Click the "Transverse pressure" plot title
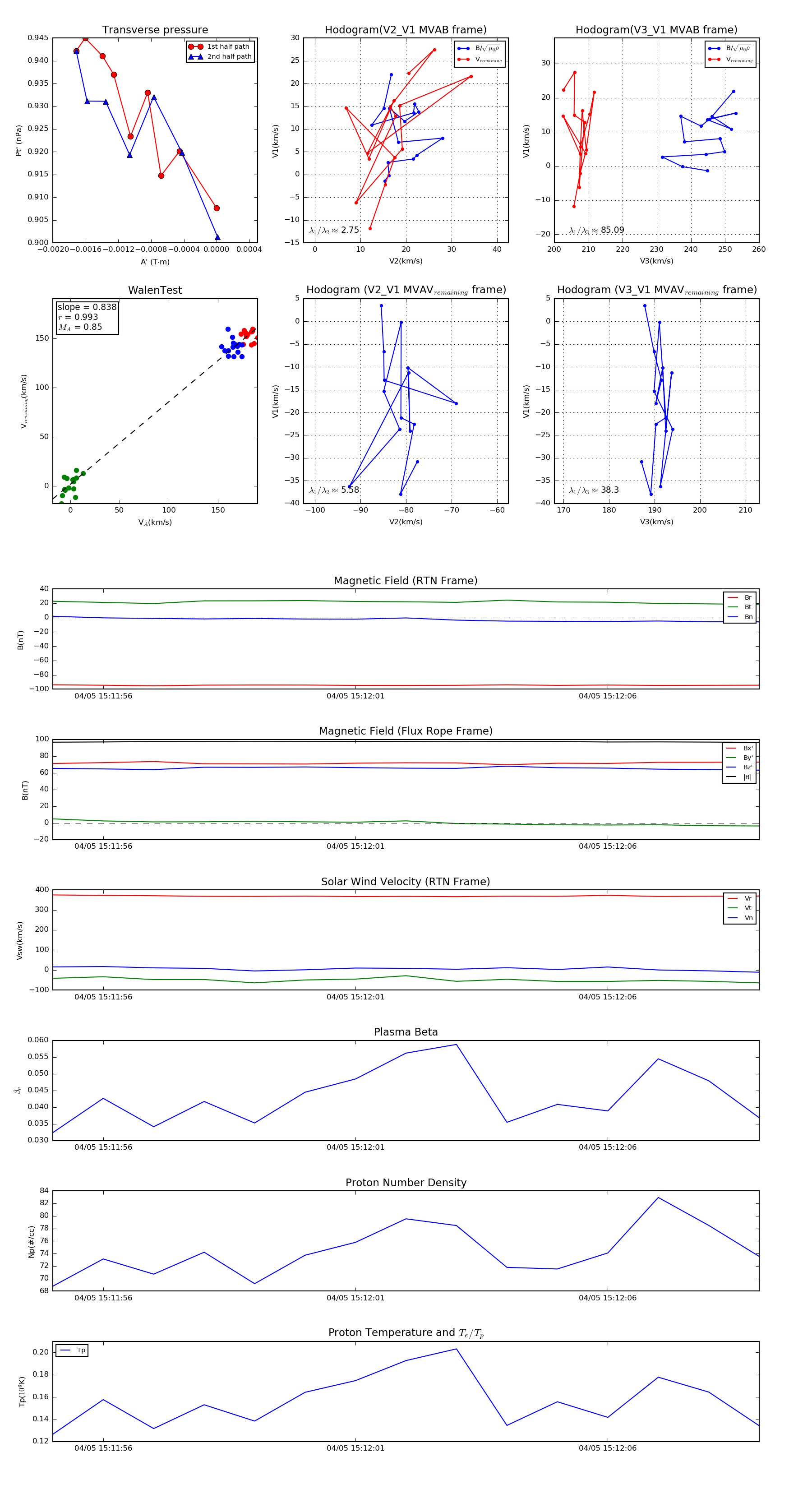The image size is (812, 1489). click(x=155, y=30)
